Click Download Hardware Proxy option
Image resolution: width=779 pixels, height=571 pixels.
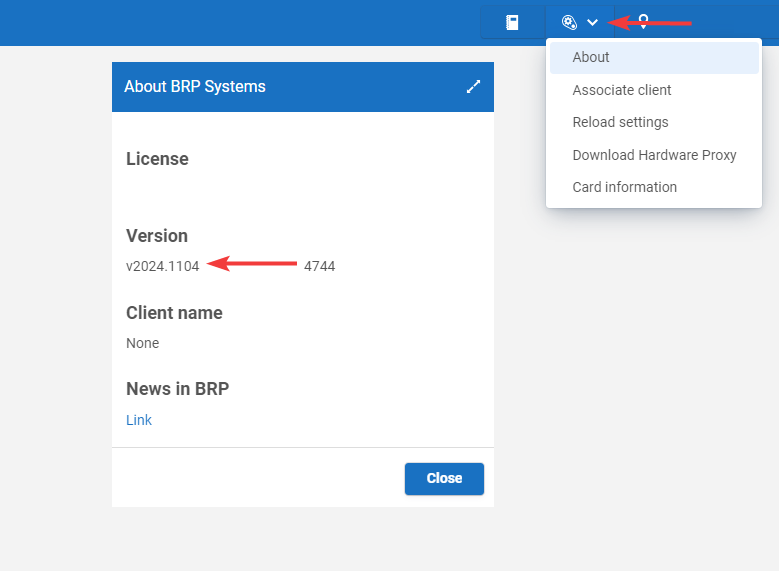tap(654, 155)
